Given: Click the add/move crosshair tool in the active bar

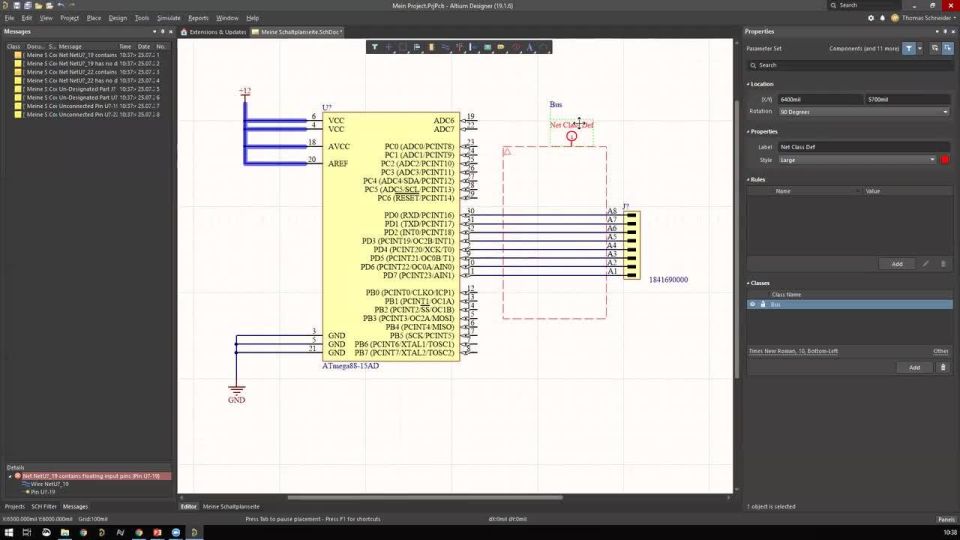Looking at the screenshot, I should point(389,47).
